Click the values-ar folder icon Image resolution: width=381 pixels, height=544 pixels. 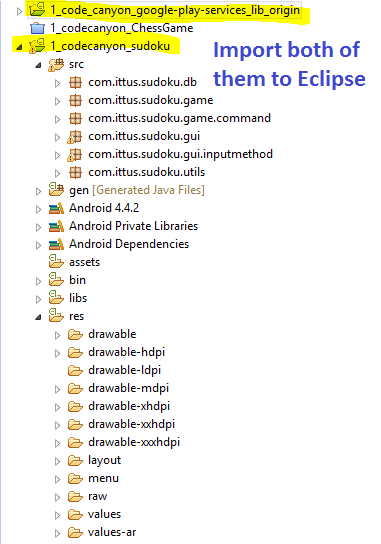tap(75, 533)
